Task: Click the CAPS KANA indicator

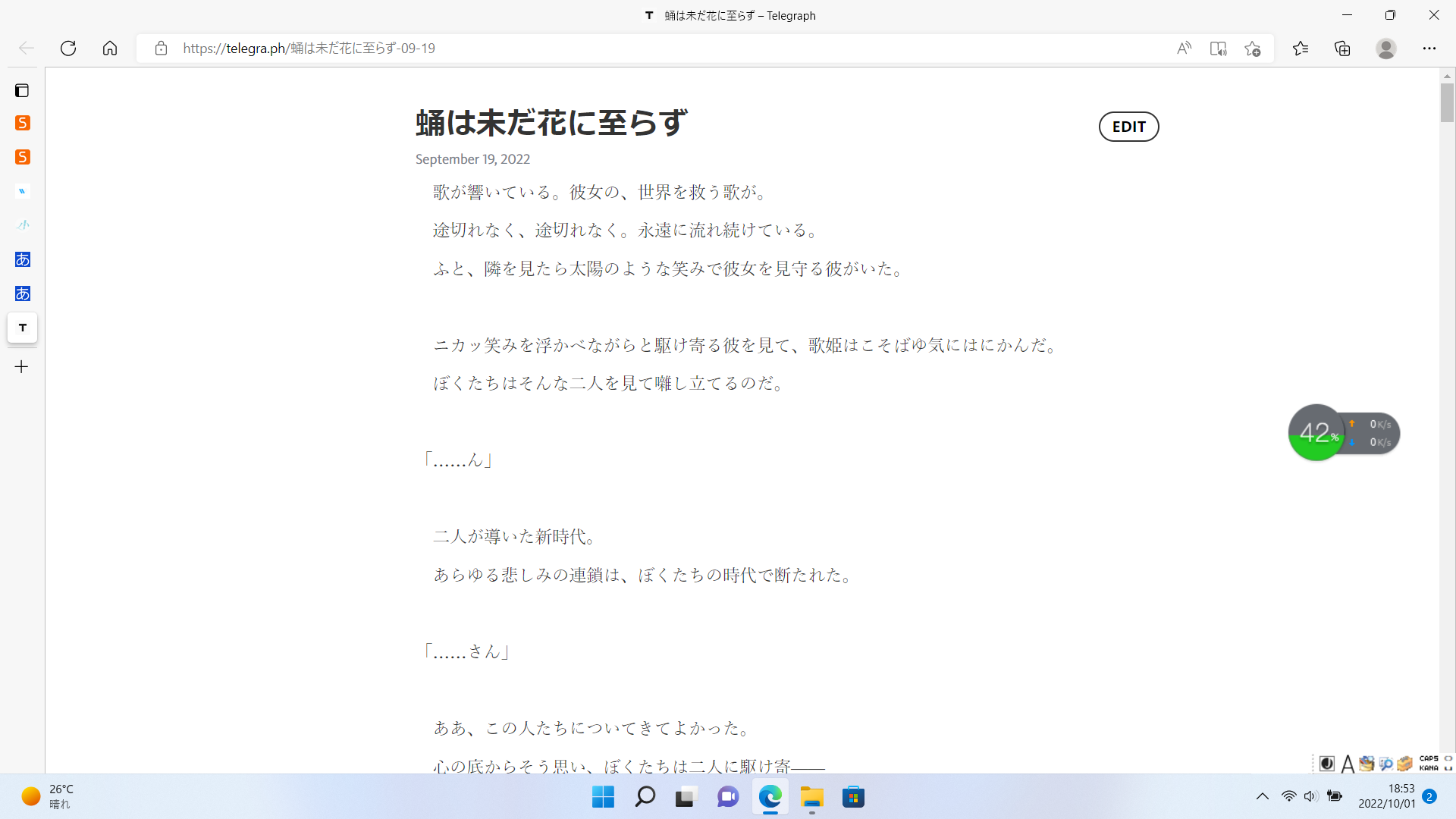Action: coord(1429,763)
